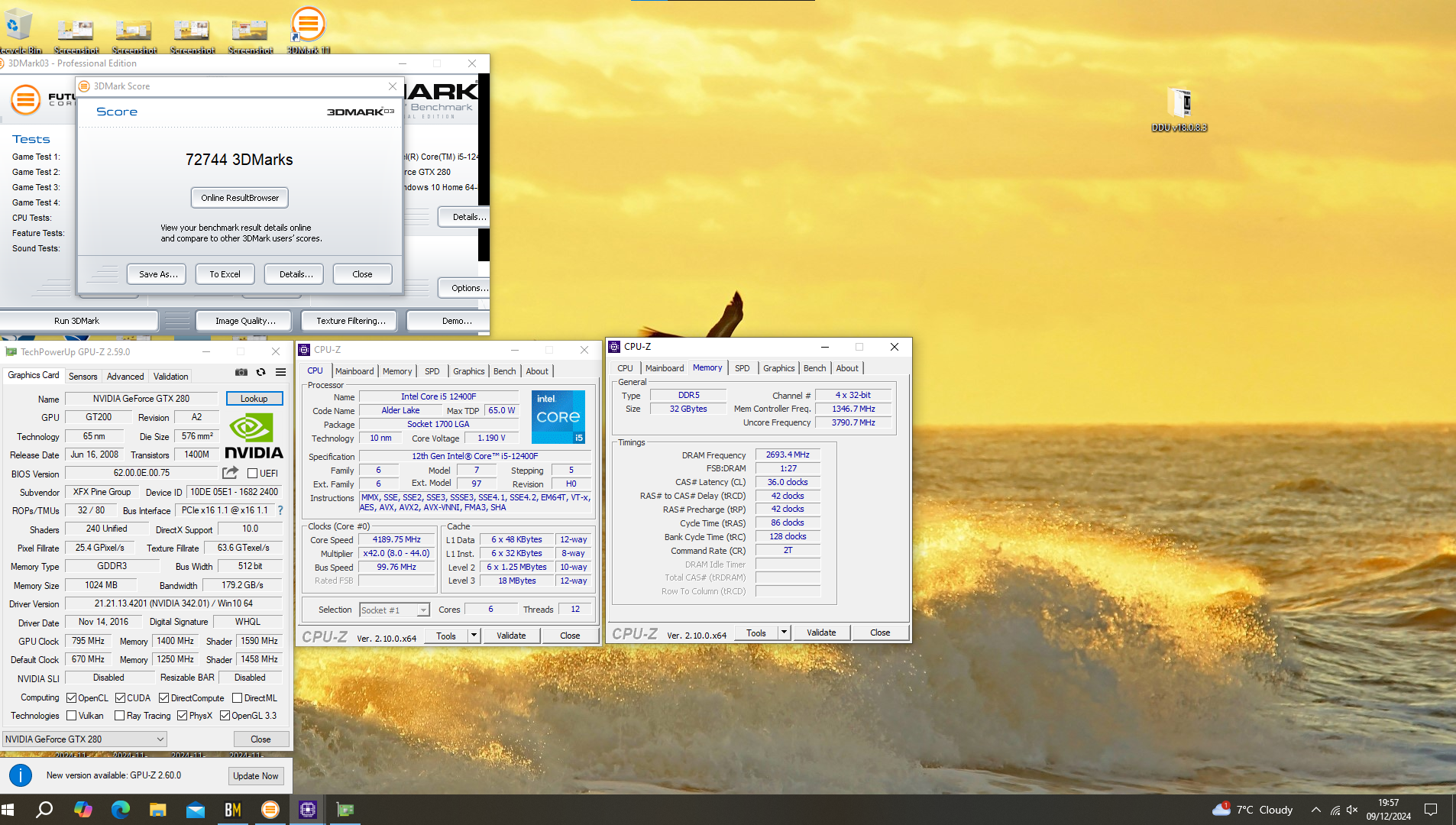The image size is (1456, 825).
Task: Toggle the DirectCompute checkbox
Action: click(x=163, y=698)
